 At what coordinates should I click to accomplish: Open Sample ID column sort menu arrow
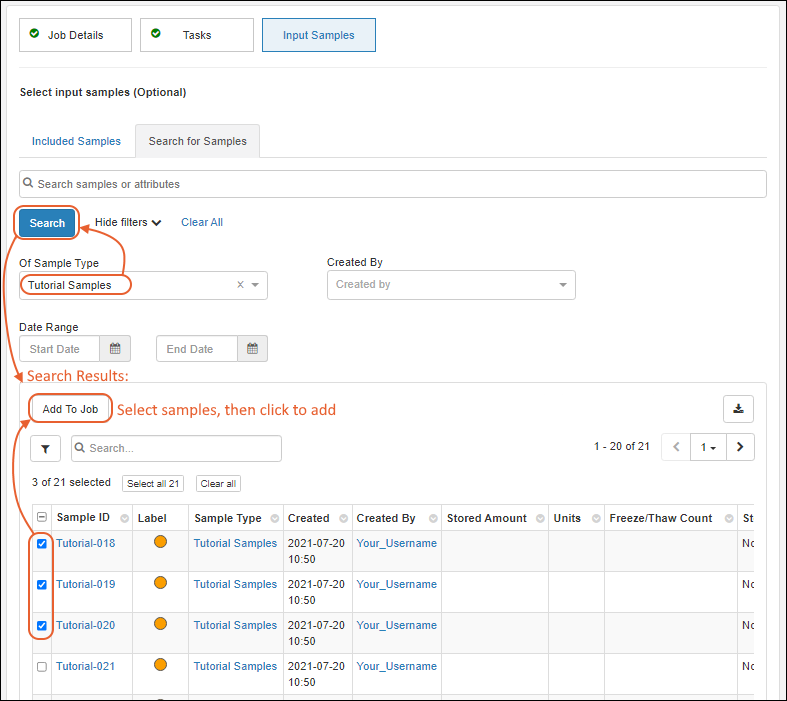pyautogui.click(x=125, y=519)
